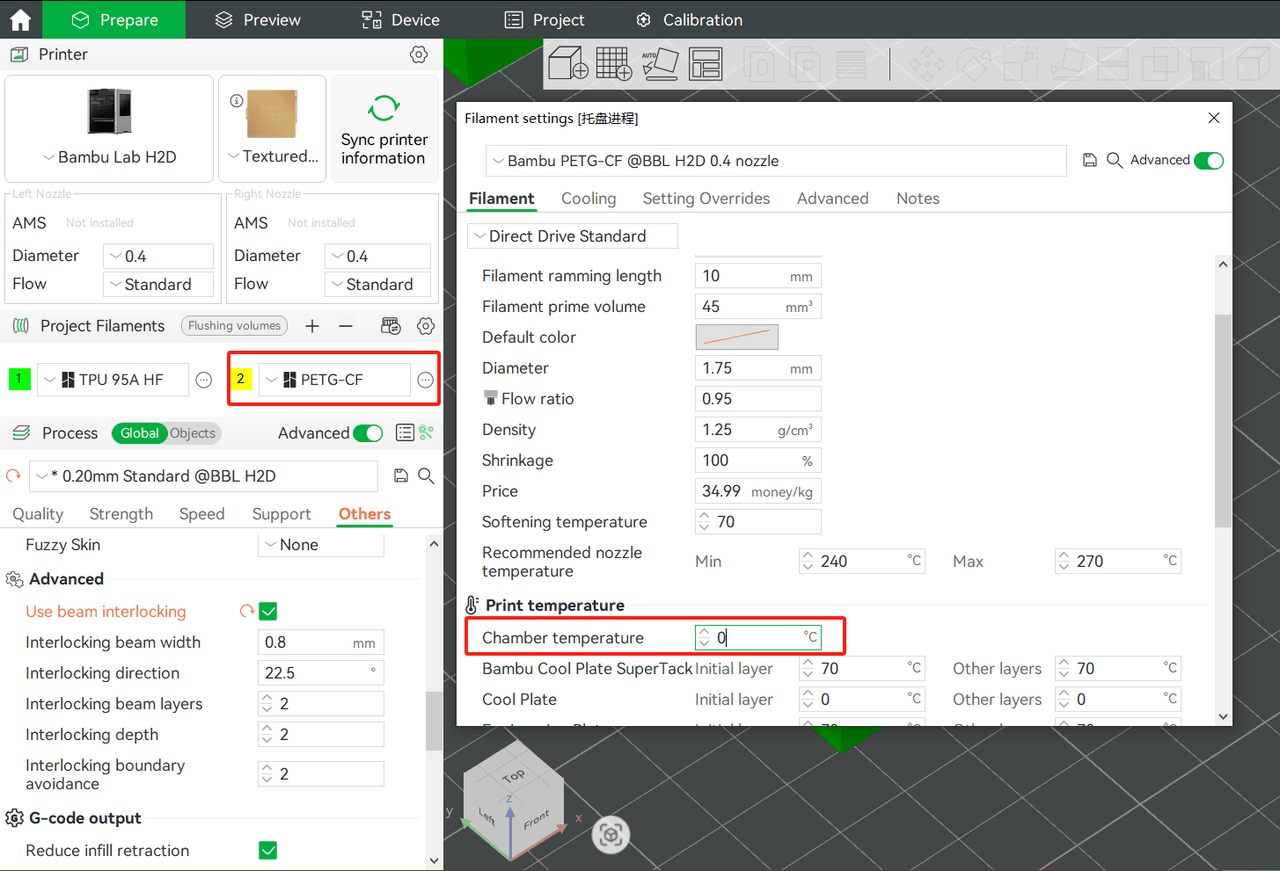
Task: Click the Flow ratio input field
Action: [758, 399]
